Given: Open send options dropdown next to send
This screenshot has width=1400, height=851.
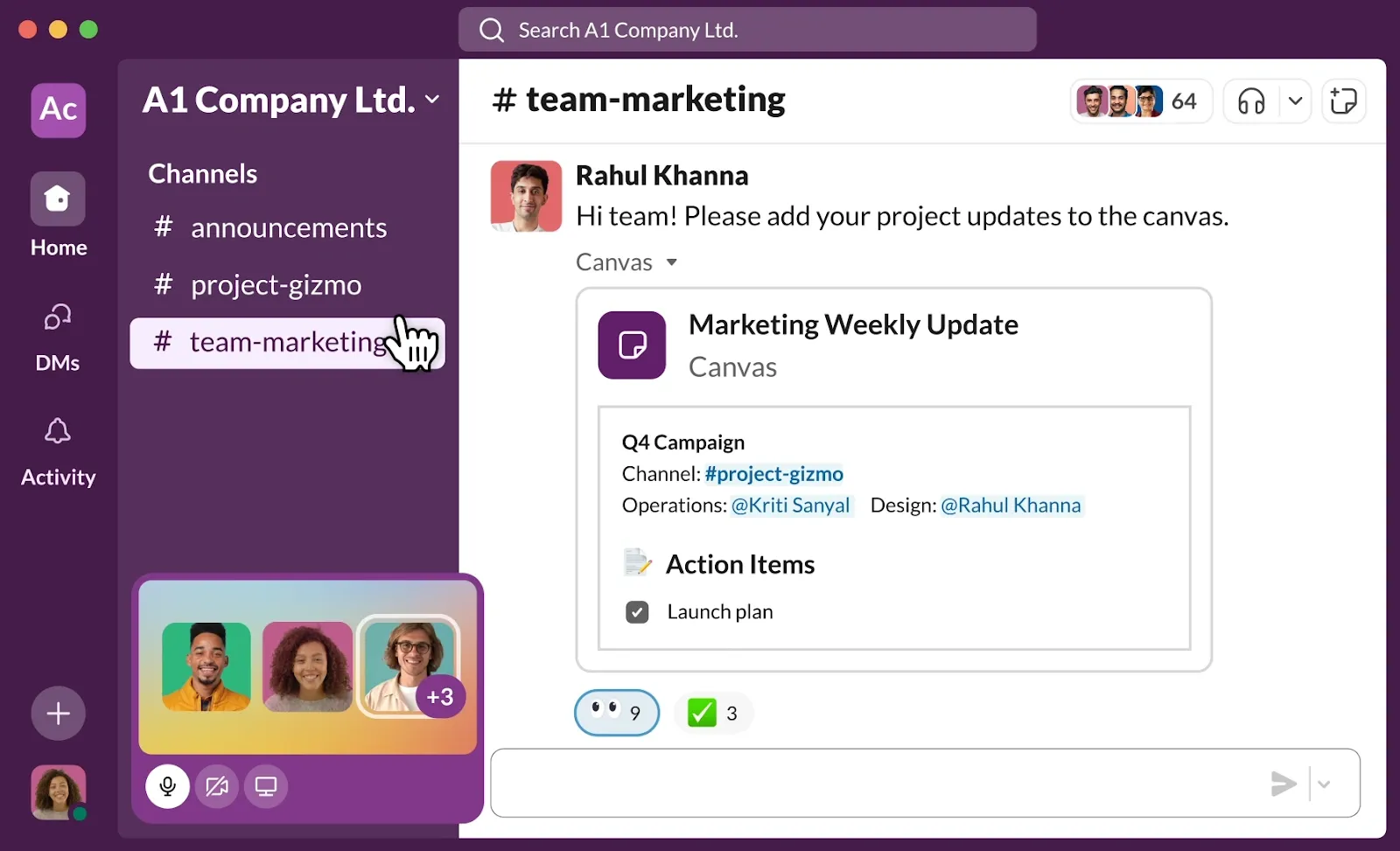Looking at the screenshot, I should point(1324,784).
